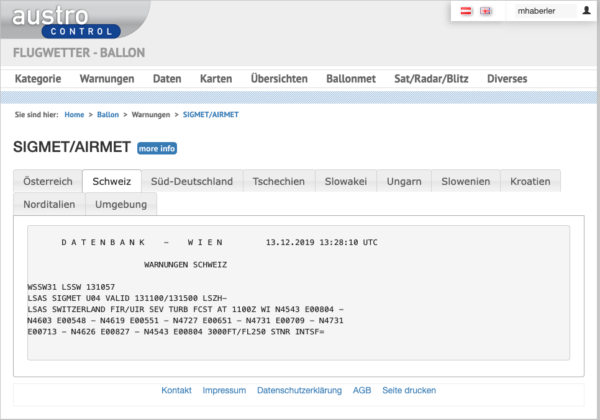Open the Umgebung tab
600x420 pixels.
point(121,204)
